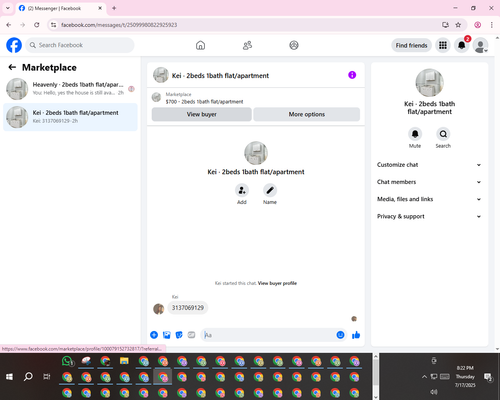The height and width of the screenshot is (400, 500).
Task: Choose a GIF in composer
Action: pyautogui.click(x=191, y=335)
